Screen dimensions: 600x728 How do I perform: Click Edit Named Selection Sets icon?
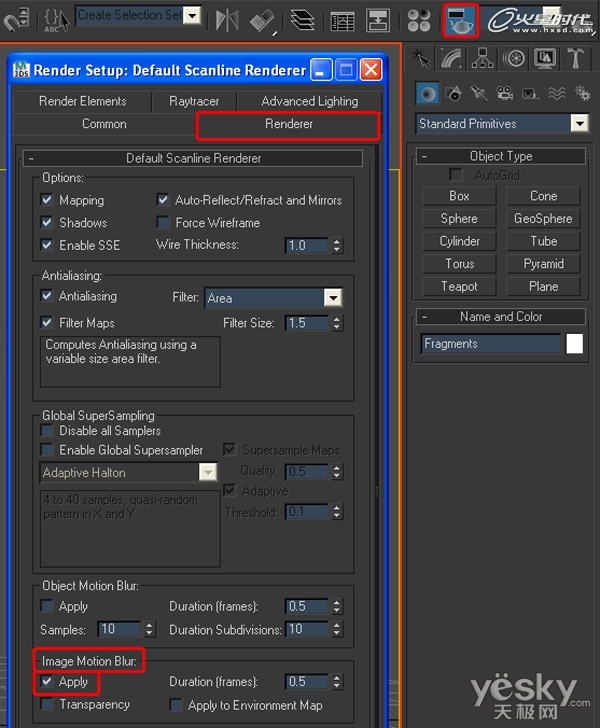click(56, 20)
